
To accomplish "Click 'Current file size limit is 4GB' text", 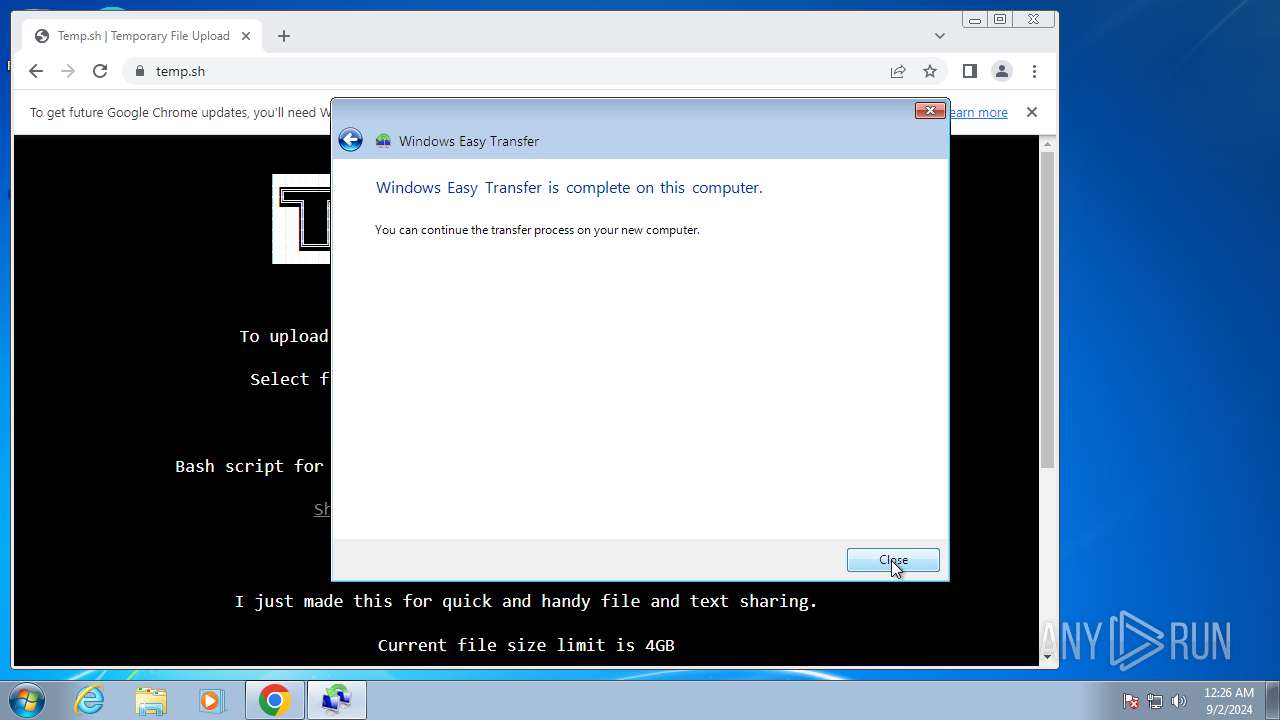I will click(x=526, y=645).
